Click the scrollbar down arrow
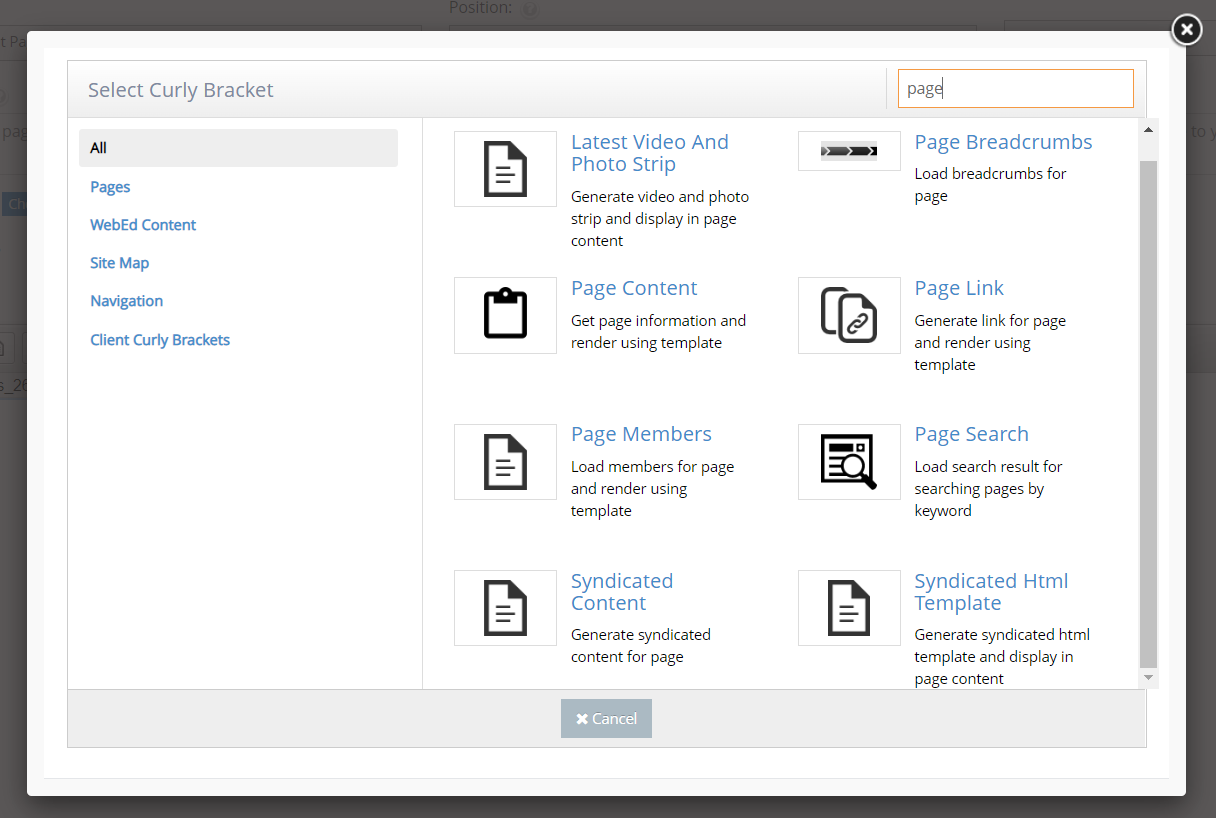Viewport: 1216px width, 818px height. [x=1148, y=678]
